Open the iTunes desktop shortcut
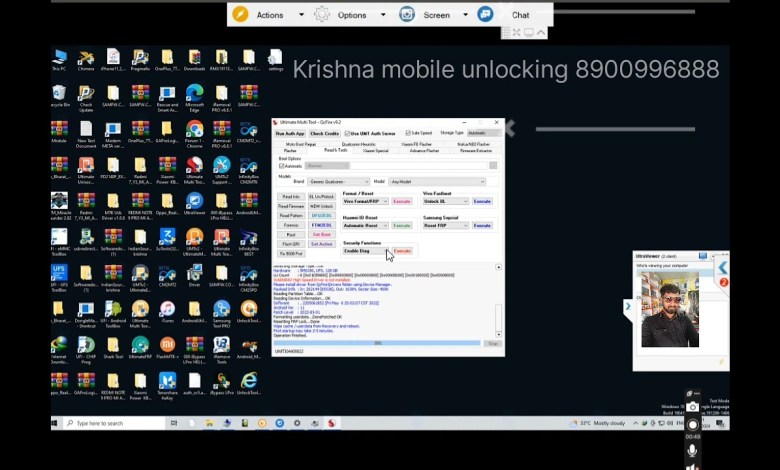 pyautogui.click(x=167, y=313)
